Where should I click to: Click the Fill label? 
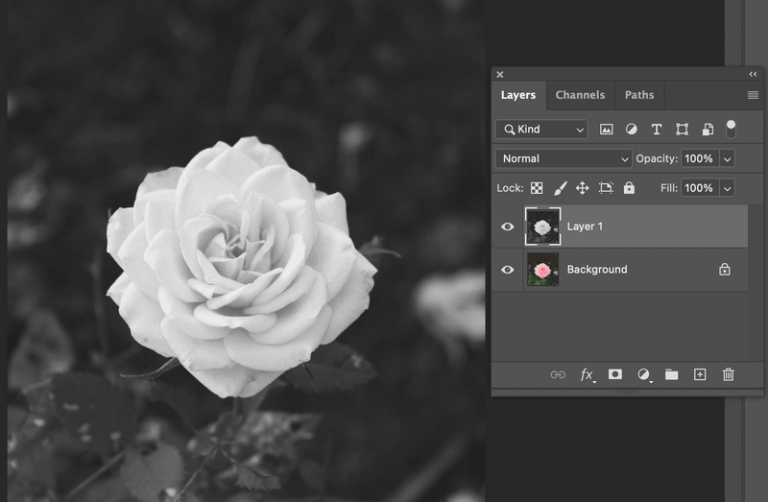669,188
